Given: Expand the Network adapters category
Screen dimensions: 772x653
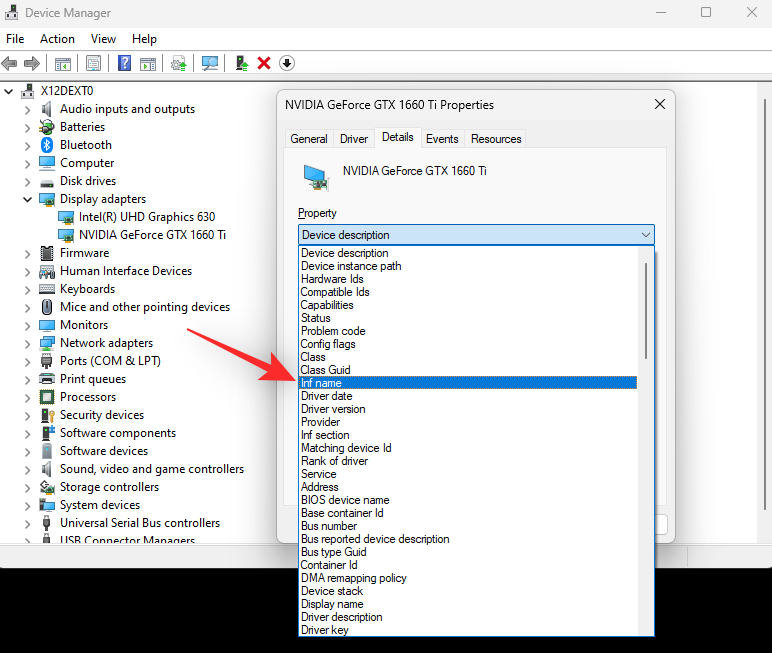Looking at the screenshot, I should pos(28,343).
